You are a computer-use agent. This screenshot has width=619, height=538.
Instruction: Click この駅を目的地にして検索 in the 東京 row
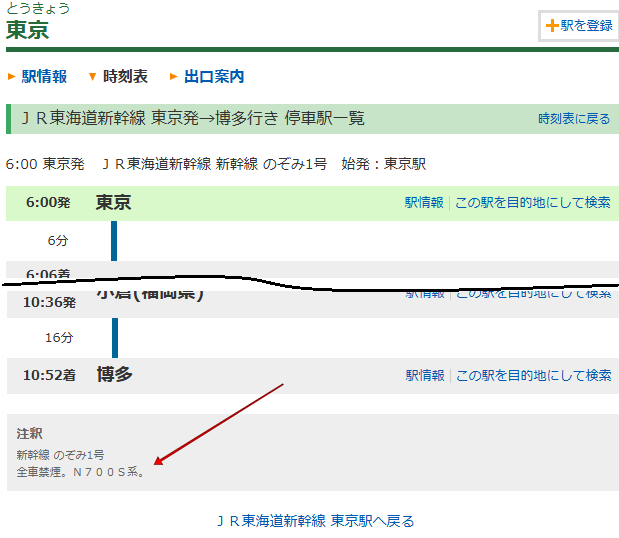pos(533,202)
